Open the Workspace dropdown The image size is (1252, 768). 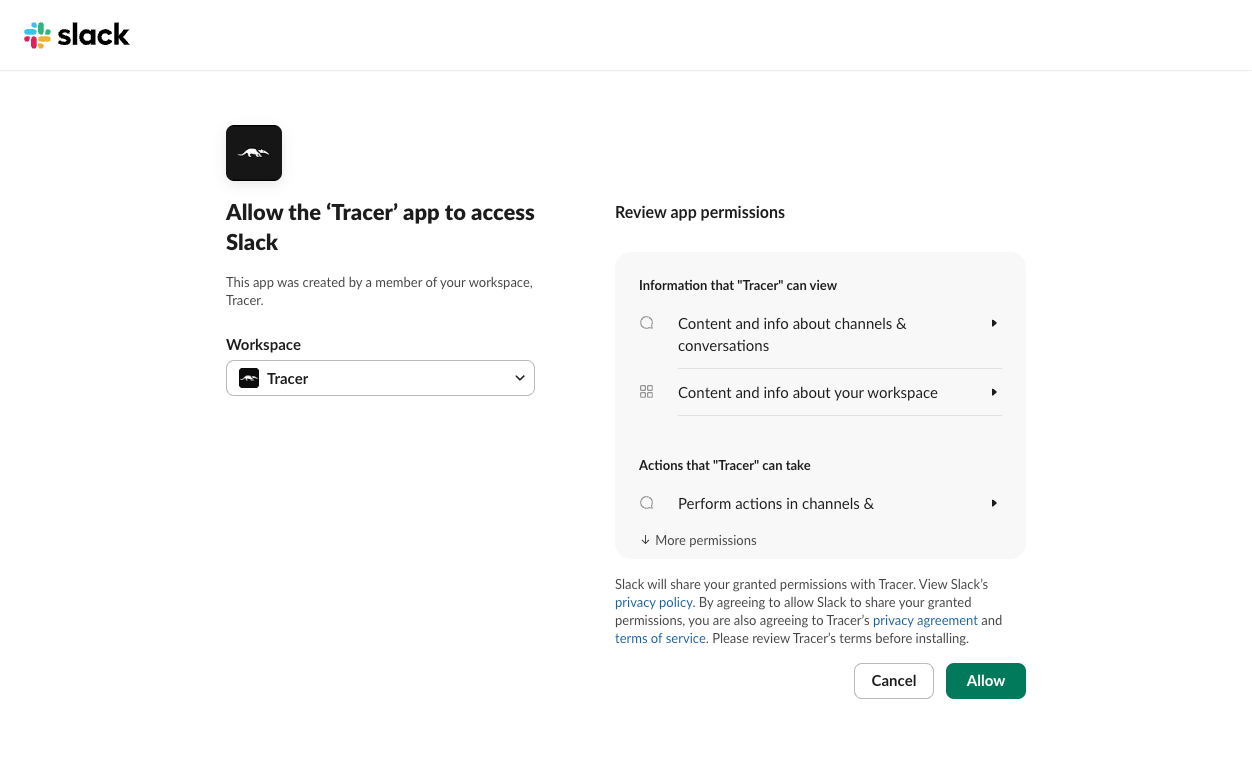pyautogui.click(x=380, y=378)
